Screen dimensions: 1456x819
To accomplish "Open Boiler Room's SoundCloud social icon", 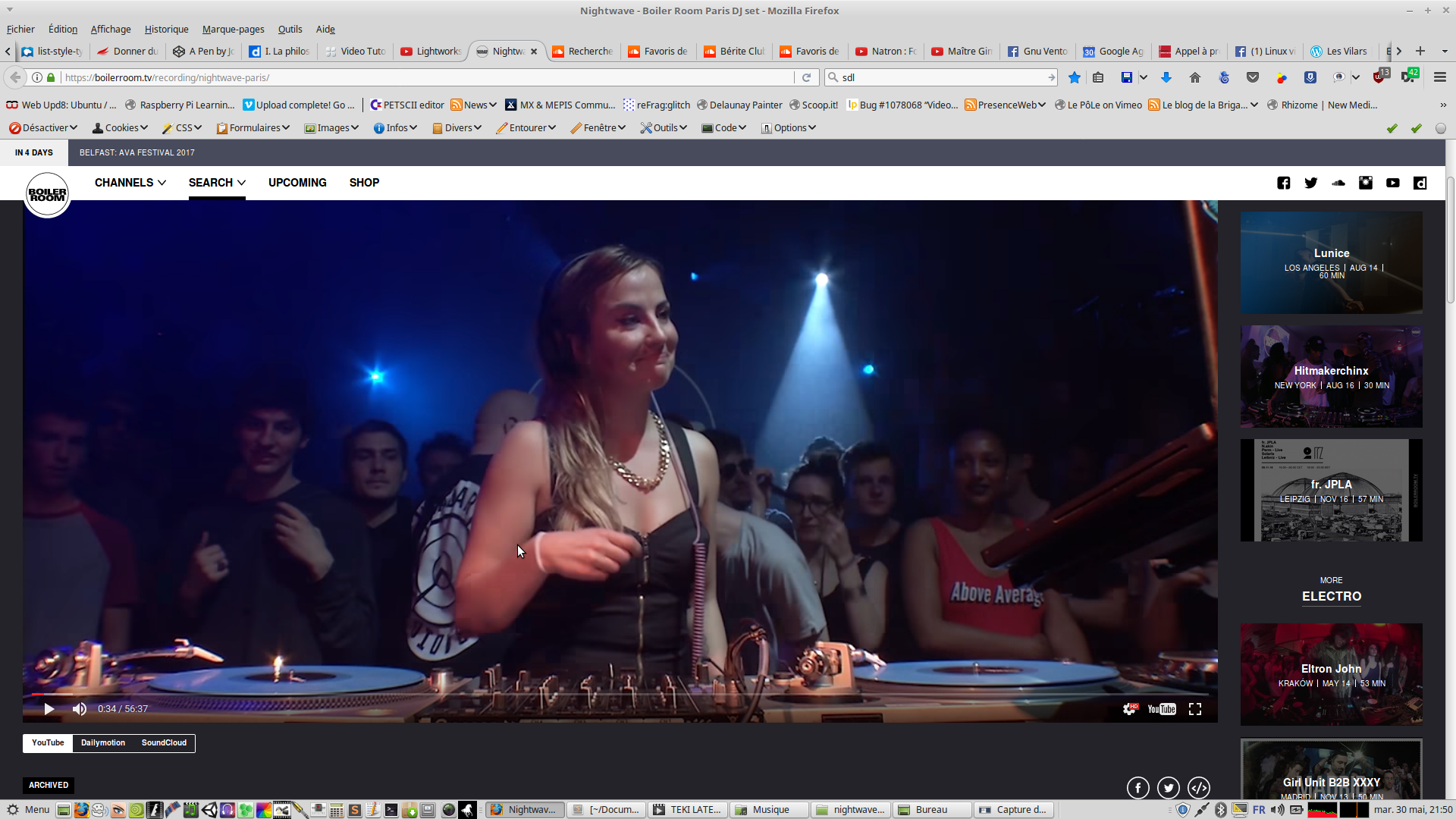I will pyautogui.click(x=1338, y=183).
